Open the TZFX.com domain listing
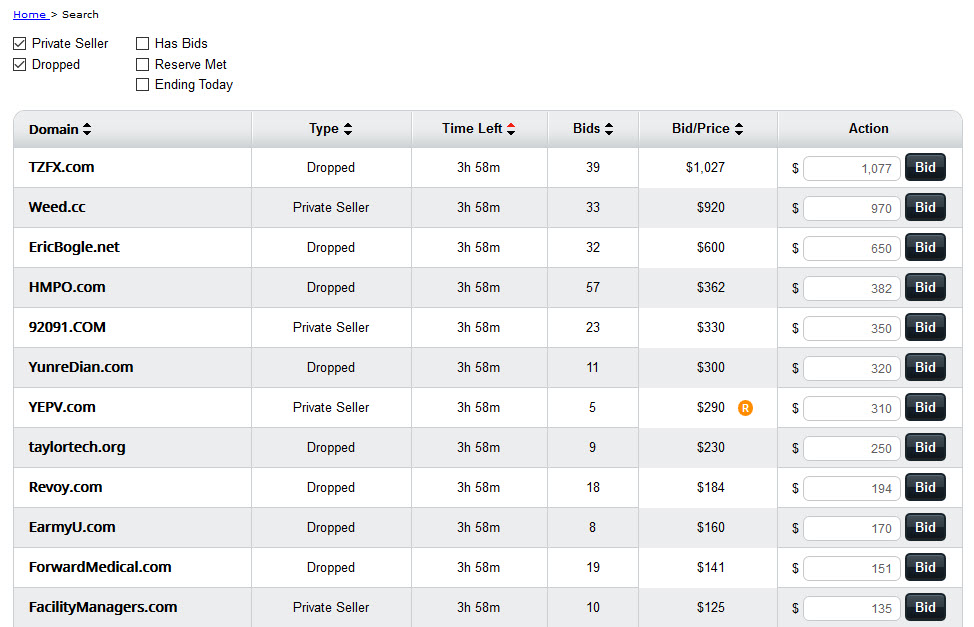 [61, 167]
